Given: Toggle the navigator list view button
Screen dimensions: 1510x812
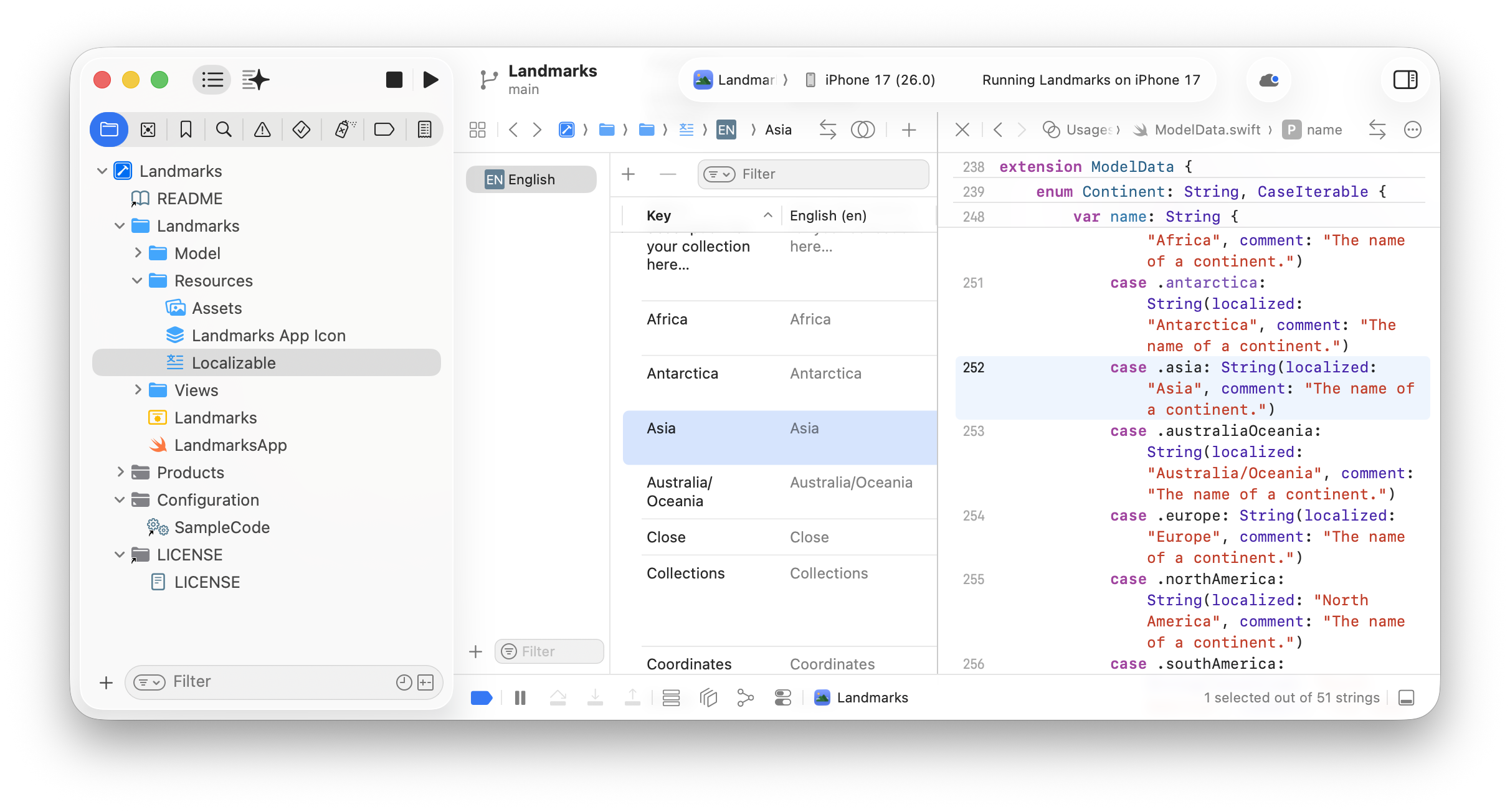Looking at the screenshot, I should [x=212, y=80].
